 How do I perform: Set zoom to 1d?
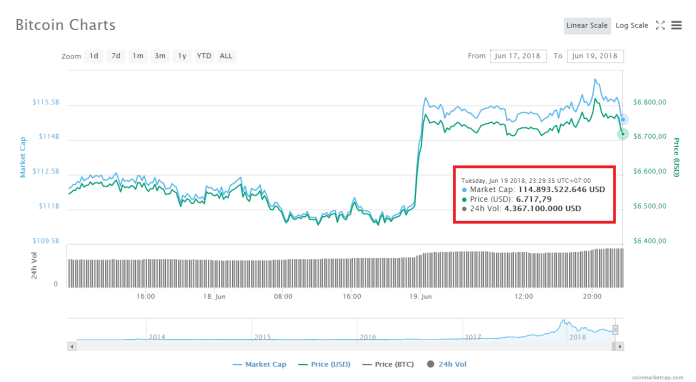click(94, 56)
